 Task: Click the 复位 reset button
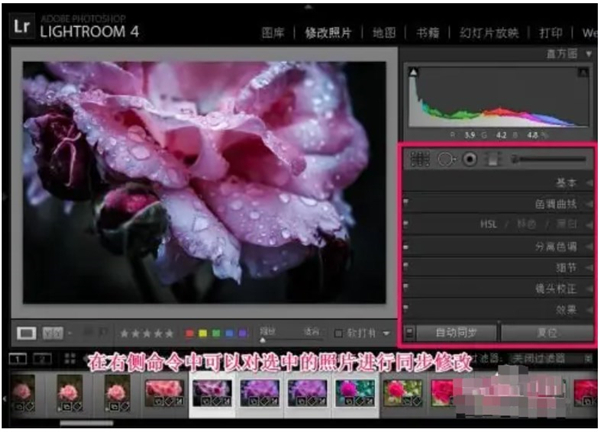547,331
